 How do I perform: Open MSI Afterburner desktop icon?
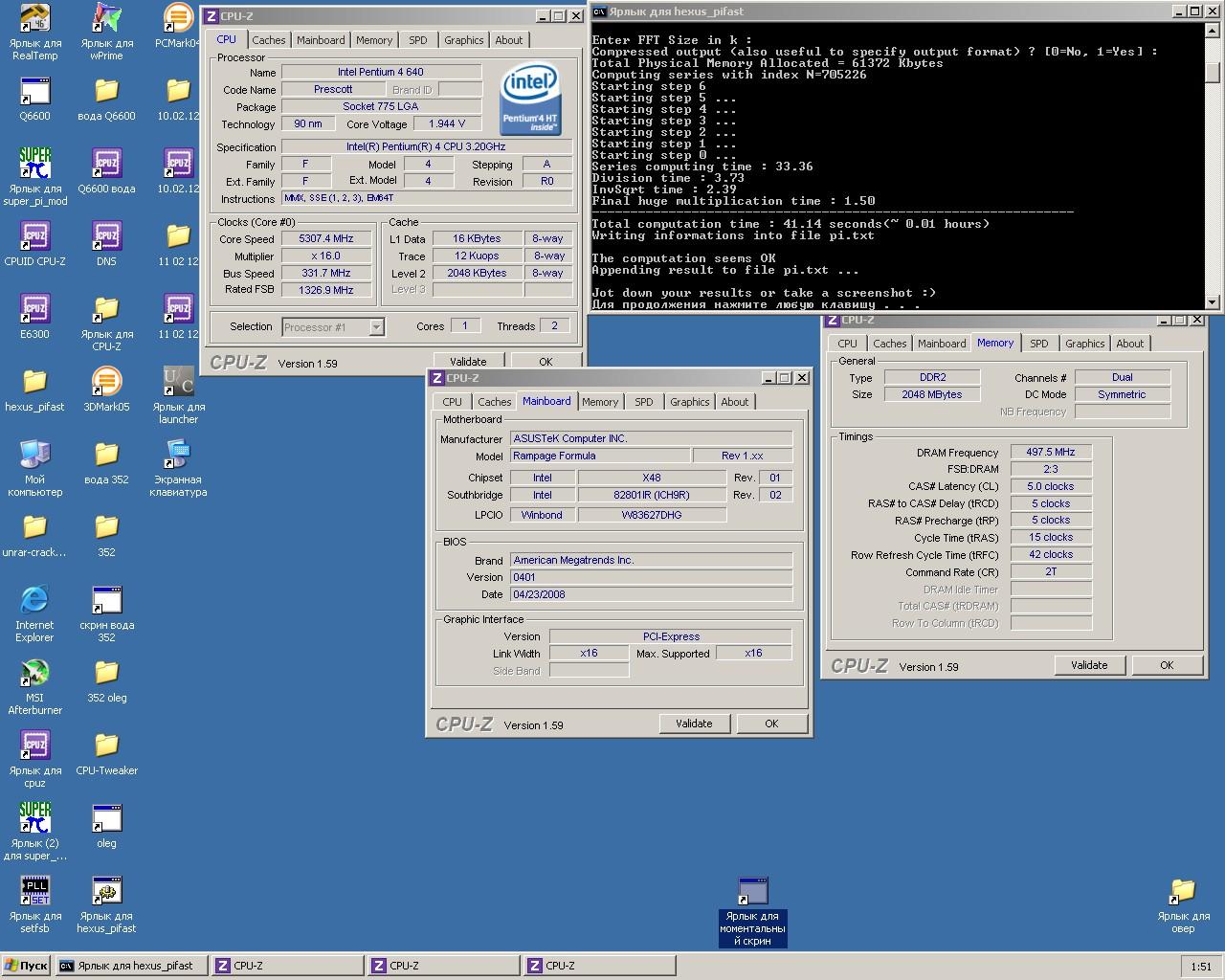click(x=35, y=673)
